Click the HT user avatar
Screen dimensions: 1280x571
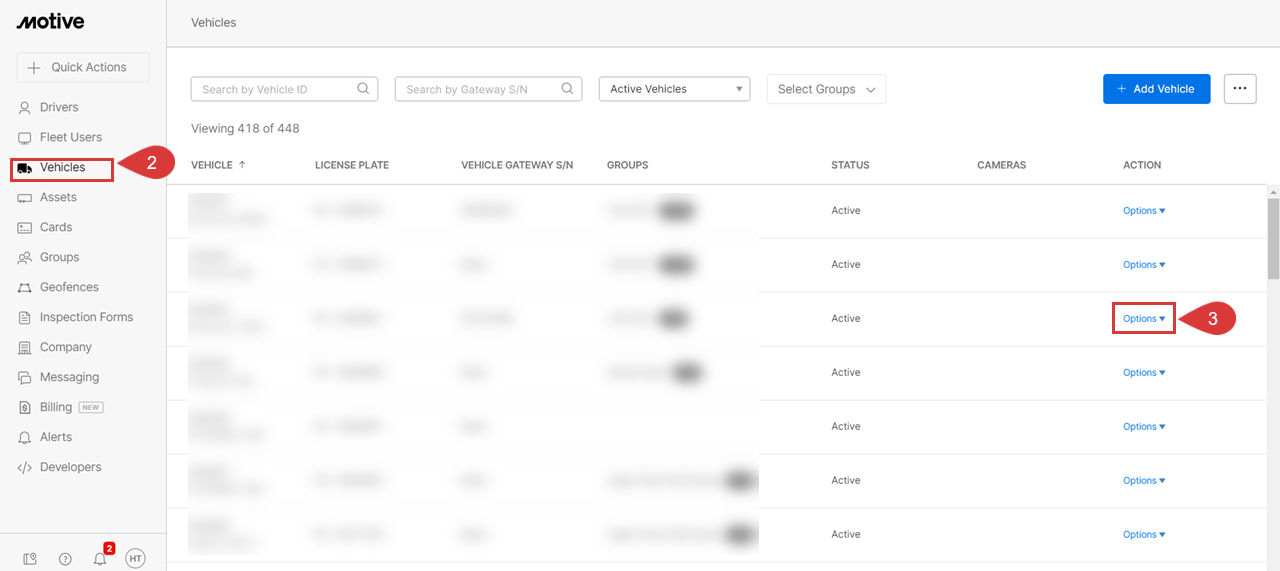pyautogui.click(x=135, y=559)
